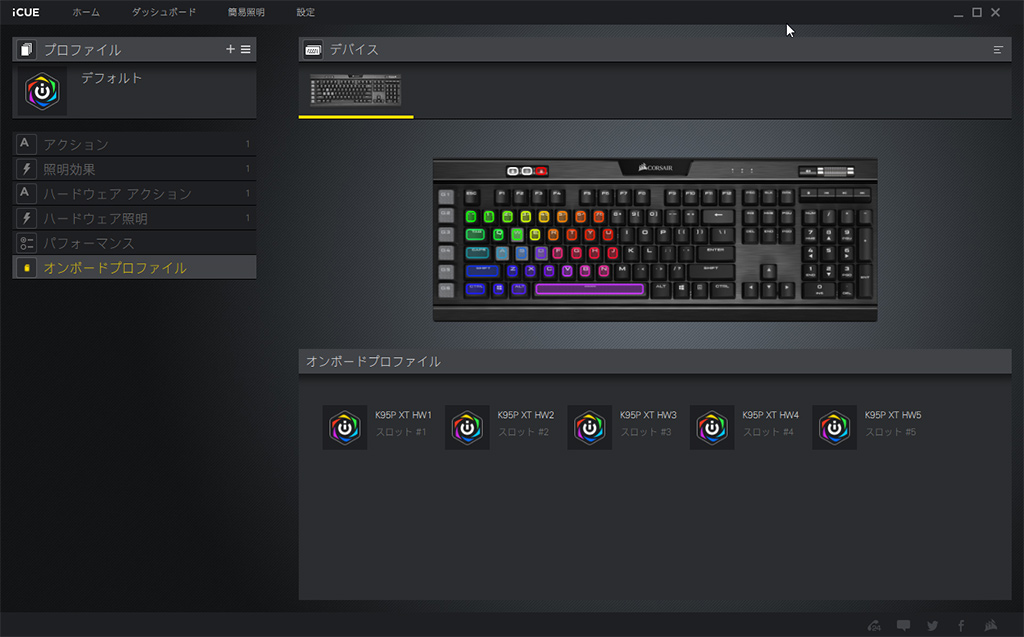Open the Facebook icon in footer
The image size is (1024, 637).
click(961, 625)
